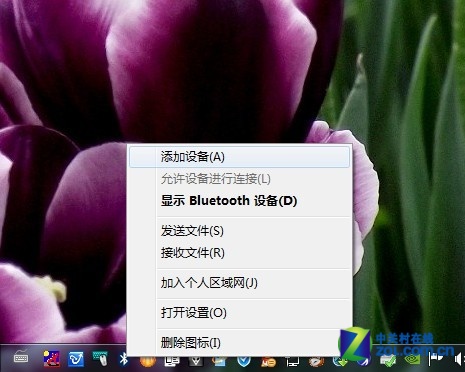
Task: Click 接收文件(R) menu entry
Action: [239, 253]
